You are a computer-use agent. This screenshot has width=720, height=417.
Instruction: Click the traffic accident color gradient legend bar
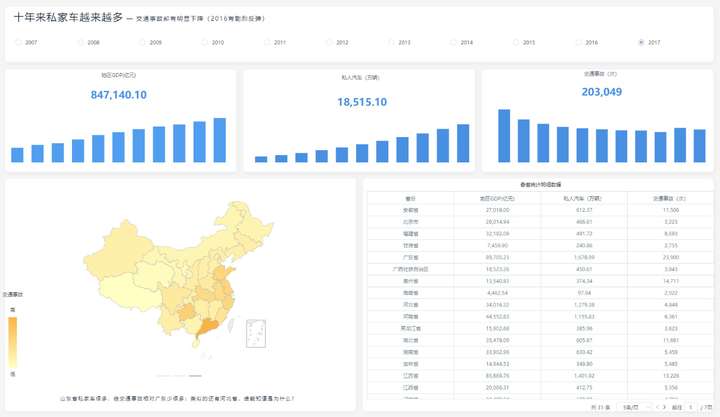12,342
